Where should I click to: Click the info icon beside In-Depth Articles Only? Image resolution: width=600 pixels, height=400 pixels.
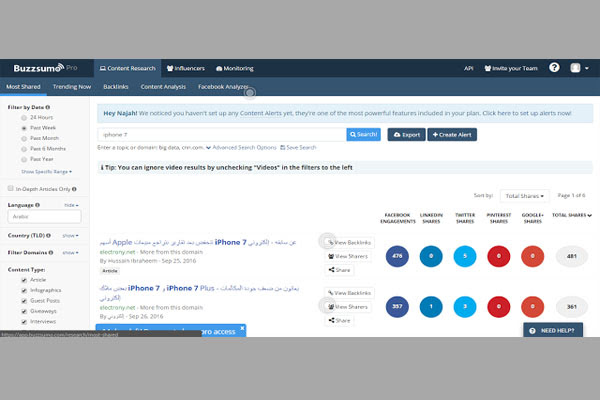coord(74,189)
